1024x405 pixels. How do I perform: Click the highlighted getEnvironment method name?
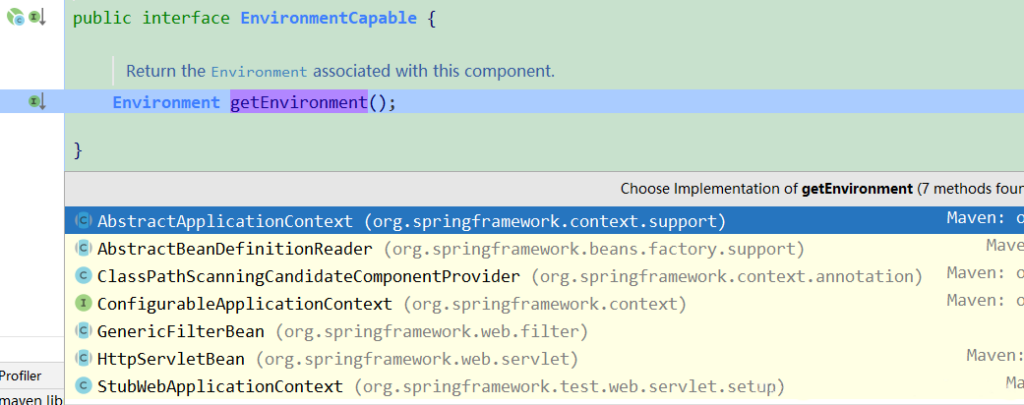pos(299,102)
